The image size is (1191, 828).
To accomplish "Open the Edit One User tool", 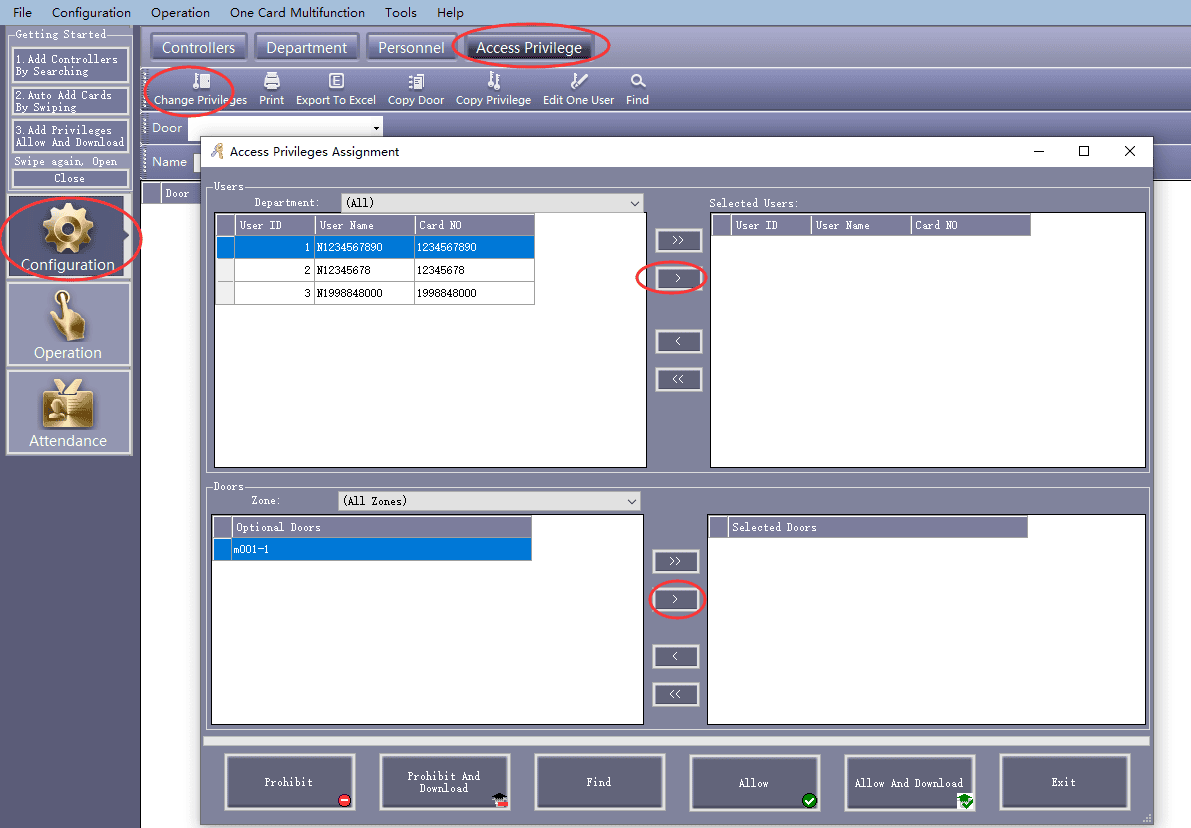I will coord(578,90).
